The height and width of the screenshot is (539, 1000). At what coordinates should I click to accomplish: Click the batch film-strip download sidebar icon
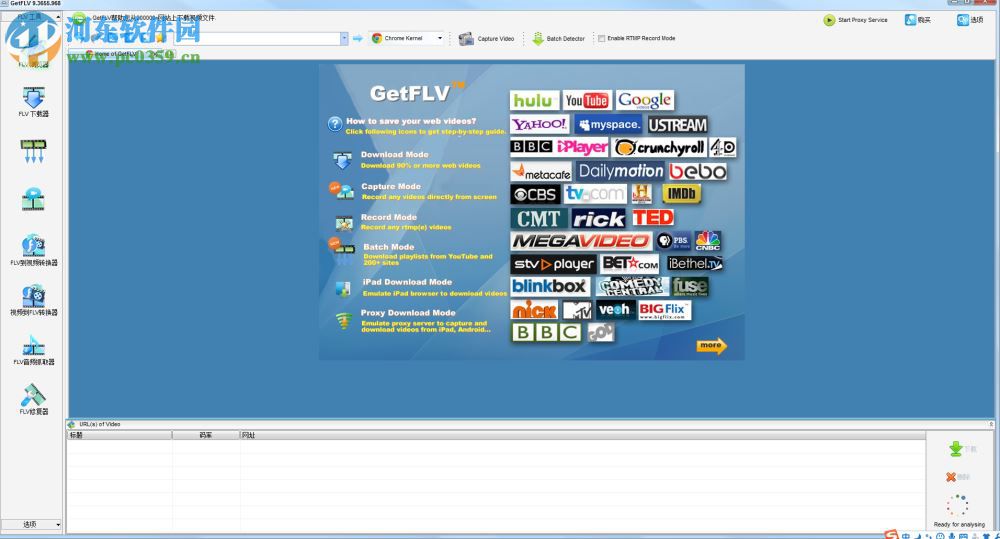pos(33,151)
